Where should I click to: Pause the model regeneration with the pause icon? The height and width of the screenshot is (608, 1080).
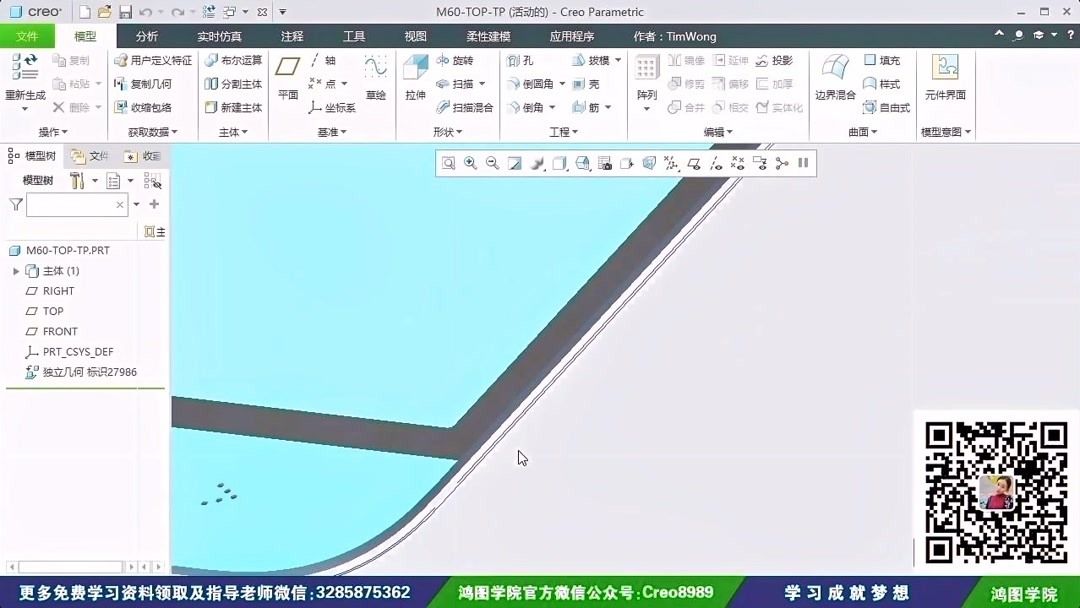click(803, 163)
